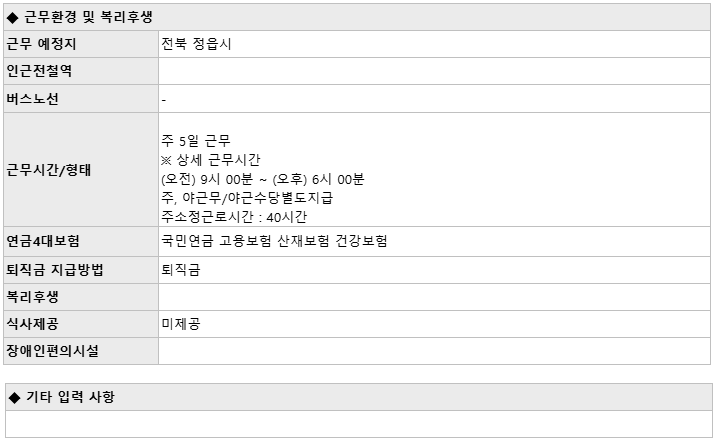Viewport: 718px width, 444px height.
Task: Select the 버스노선 label cell
Action: click(81, 98)
